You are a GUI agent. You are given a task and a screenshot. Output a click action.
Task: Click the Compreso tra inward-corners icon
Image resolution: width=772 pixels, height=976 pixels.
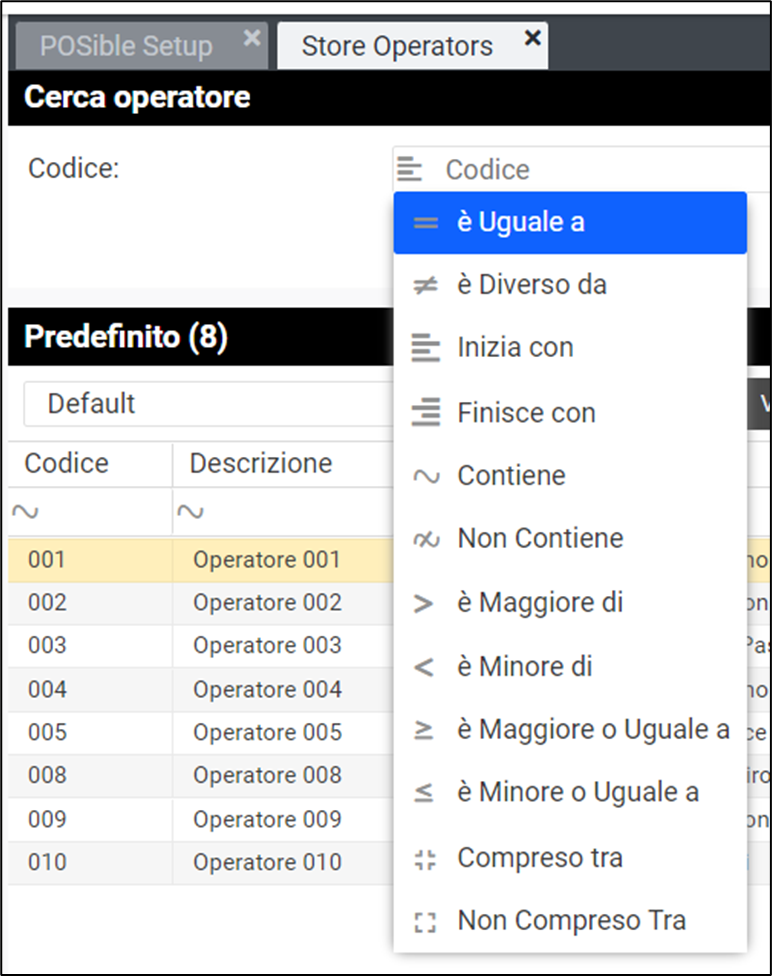click(426, 858)
